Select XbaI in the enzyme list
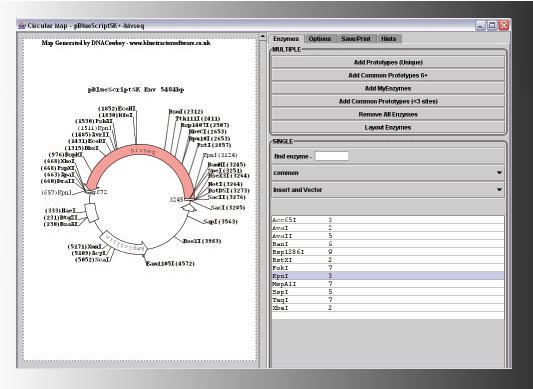The width and height of the screenshot is (533, 389). point(388,308)
